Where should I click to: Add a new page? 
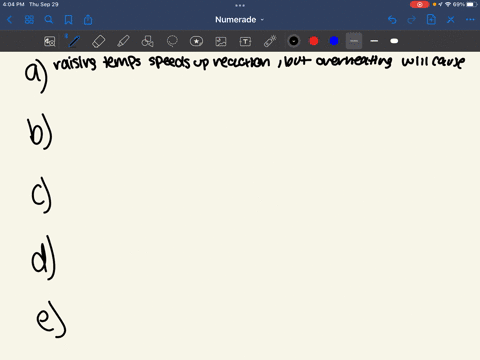coord(431,20)
